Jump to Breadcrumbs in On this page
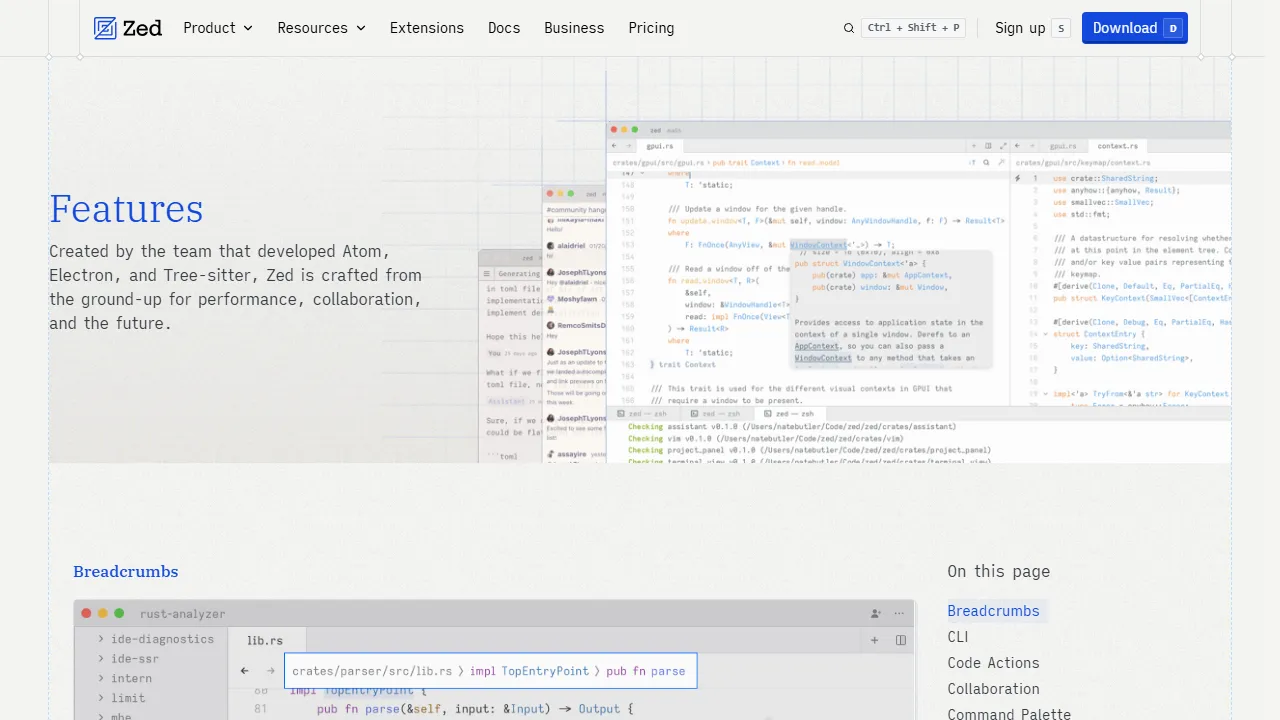The height and width of the screenshot is (720, 1280). click(x=993, y=611)
